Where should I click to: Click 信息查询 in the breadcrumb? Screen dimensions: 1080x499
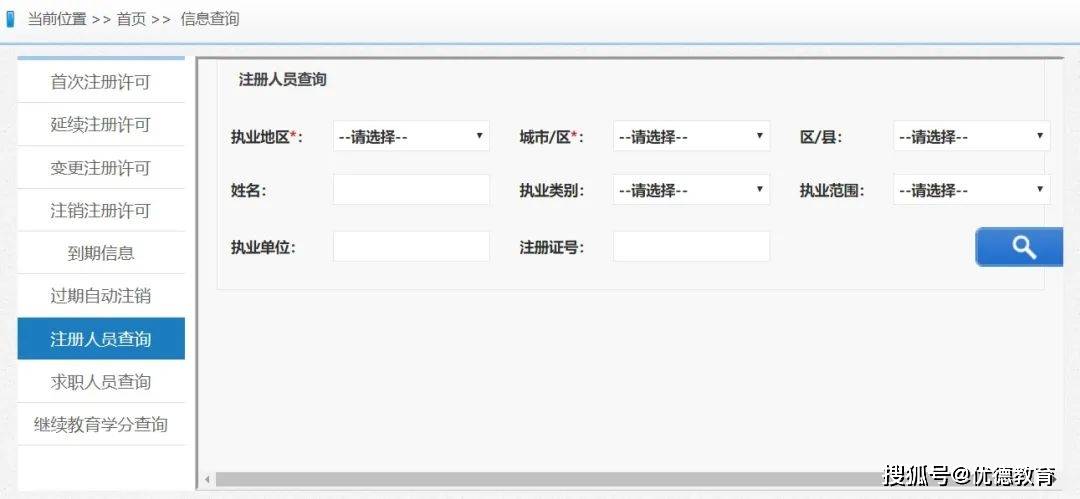210,19
